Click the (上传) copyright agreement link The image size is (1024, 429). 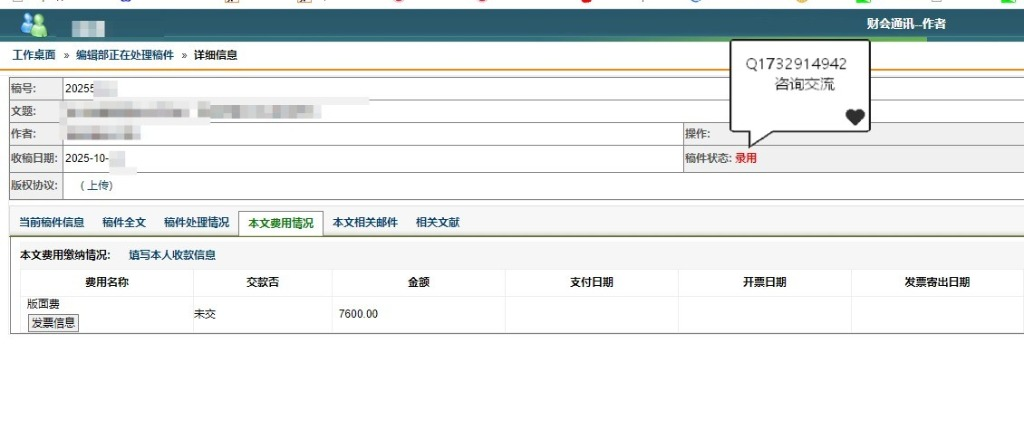[96, 185]
